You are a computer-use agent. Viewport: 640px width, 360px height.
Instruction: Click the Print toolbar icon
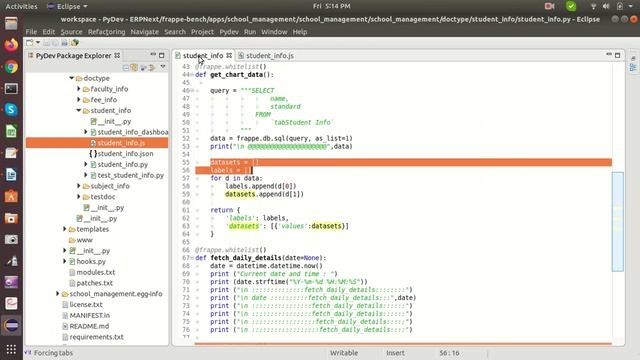64,42
